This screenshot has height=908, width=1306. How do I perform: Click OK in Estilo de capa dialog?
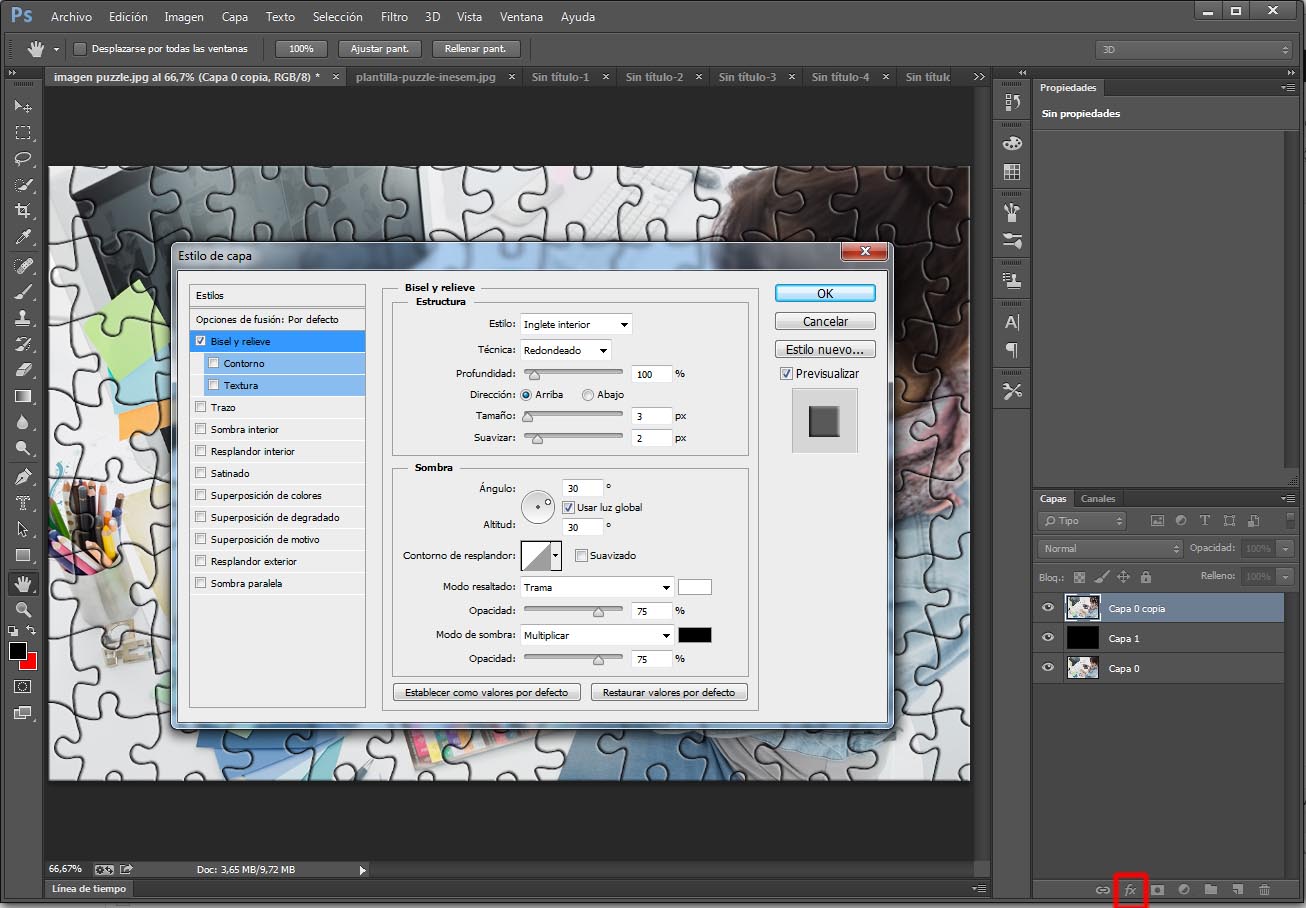825,294
